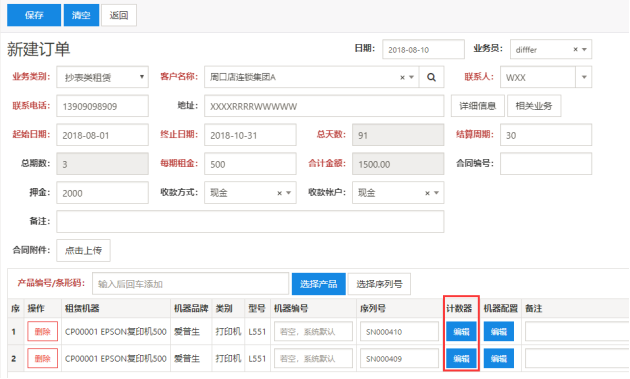This screenshot has height=379, width=630.
Task: Click the 产品编号/条形码 barcode input field
Action: tap(190, 284)
